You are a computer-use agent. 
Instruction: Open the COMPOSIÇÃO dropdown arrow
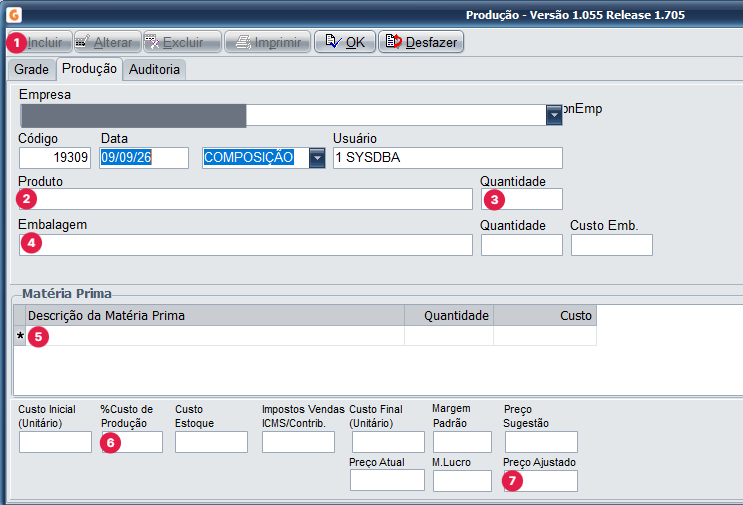[317, 157]
